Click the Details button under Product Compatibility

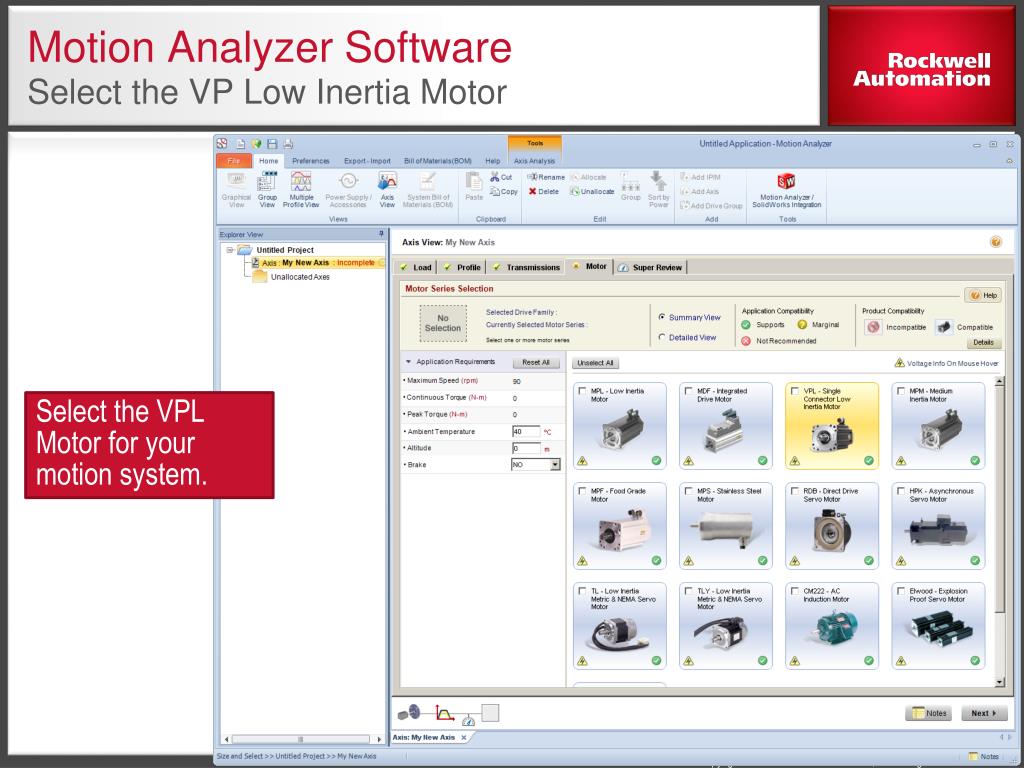(x=983, y=342)
